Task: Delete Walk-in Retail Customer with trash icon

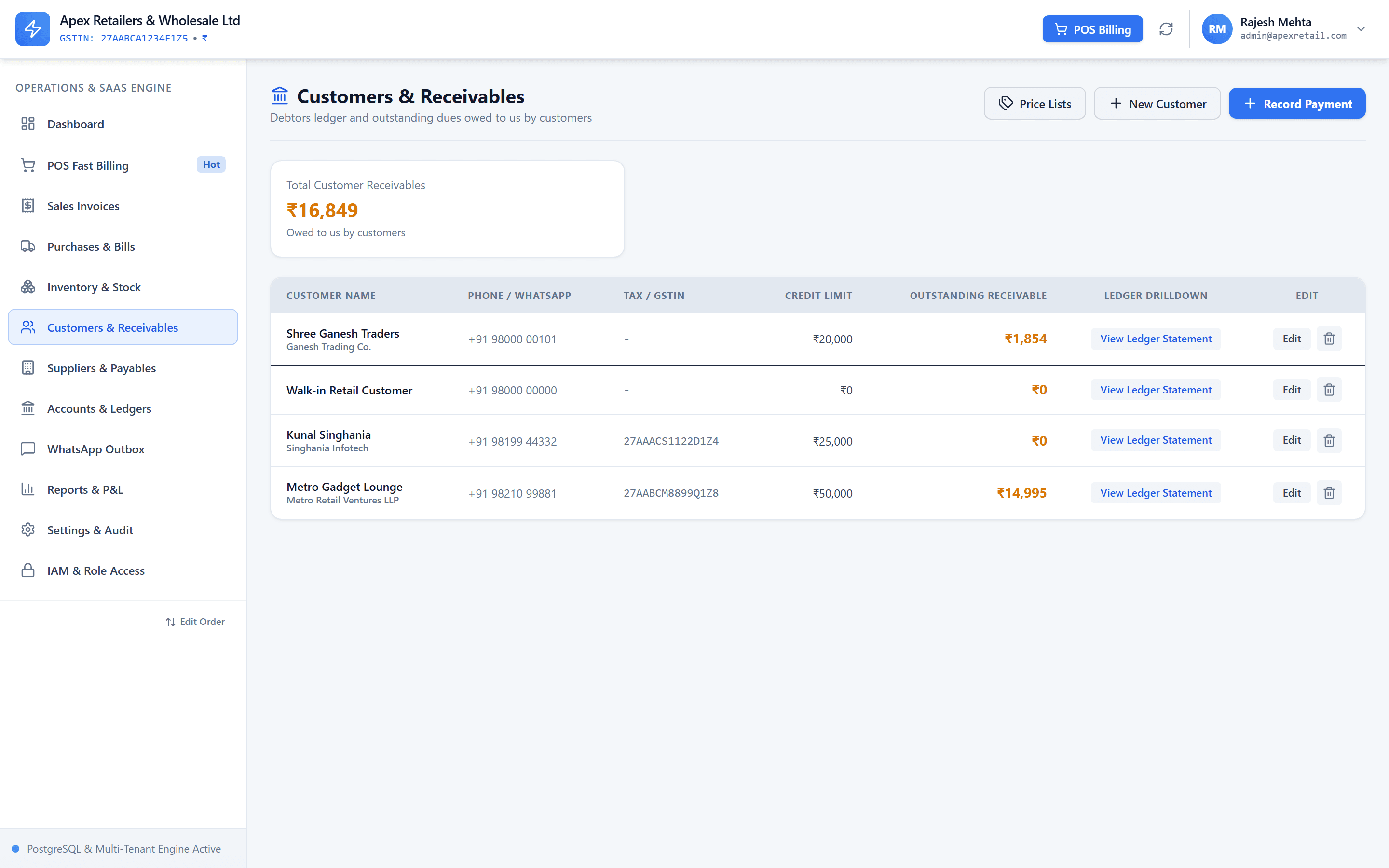Action: 1329,390
